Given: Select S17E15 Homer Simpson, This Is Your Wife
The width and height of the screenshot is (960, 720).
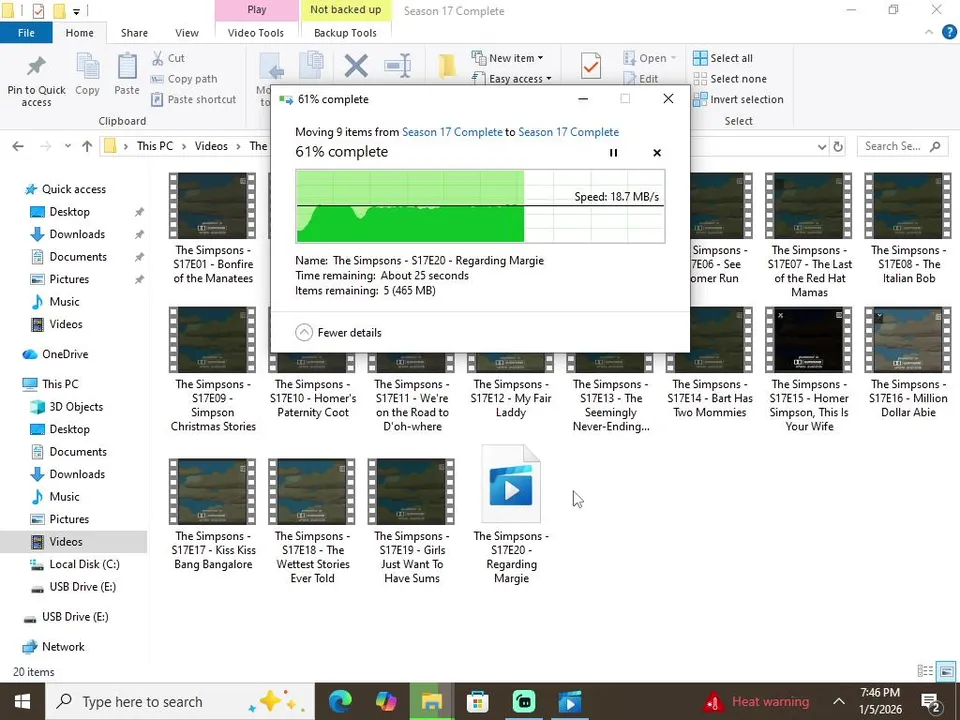Looking at the screenshot, I should [809, 369].
